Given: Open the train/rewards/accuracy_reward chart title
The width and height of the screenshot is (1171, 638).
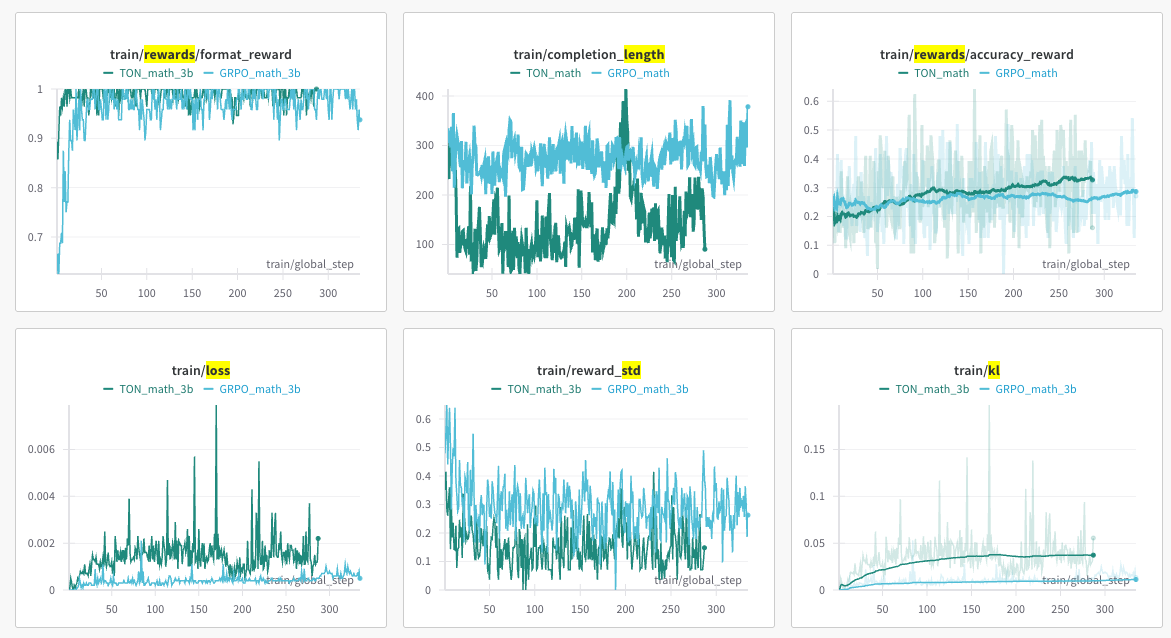Looking at the screenshot, I should (x=977, y=55).
